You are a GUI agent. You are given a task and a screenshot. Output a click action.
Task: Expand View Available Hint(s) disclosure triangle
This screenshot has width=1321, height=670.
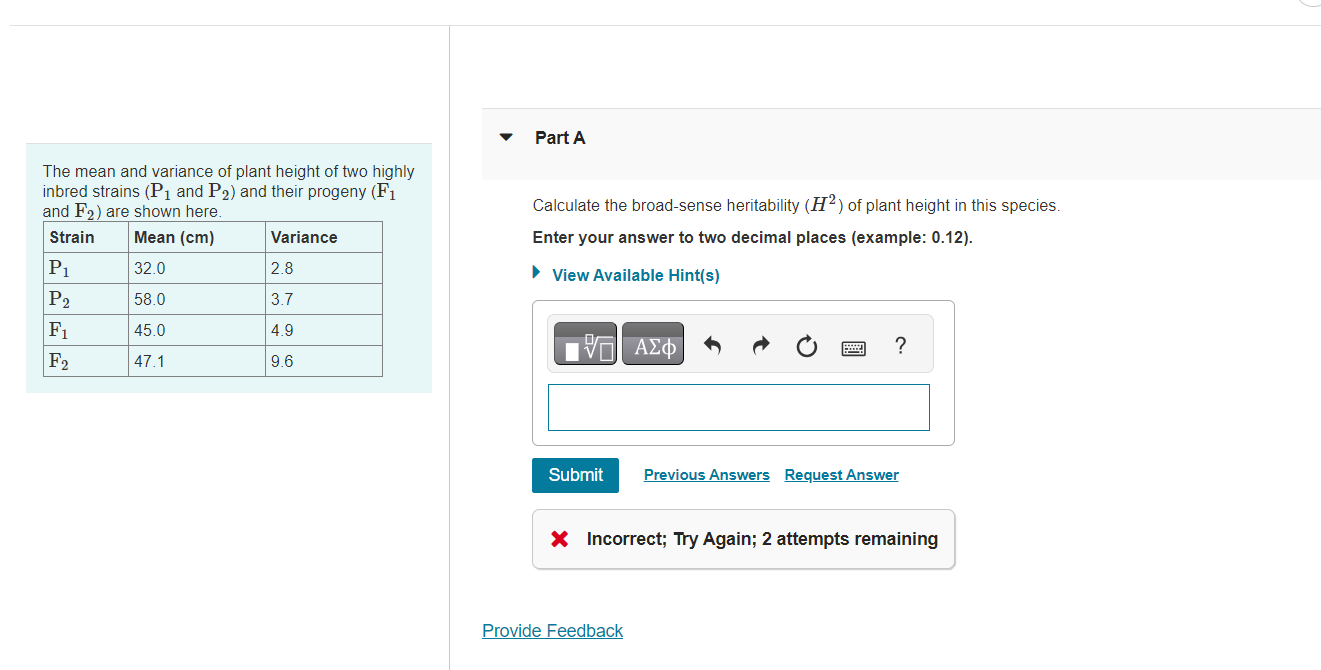tap(535, 271)
